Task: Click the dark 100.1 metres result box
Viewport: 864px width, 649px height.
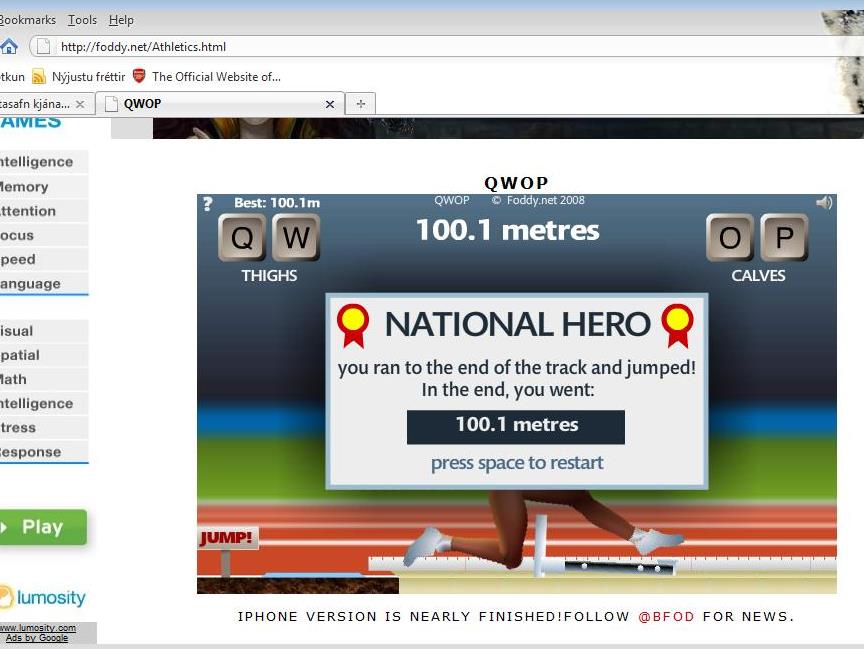Action: coord(516,427)
